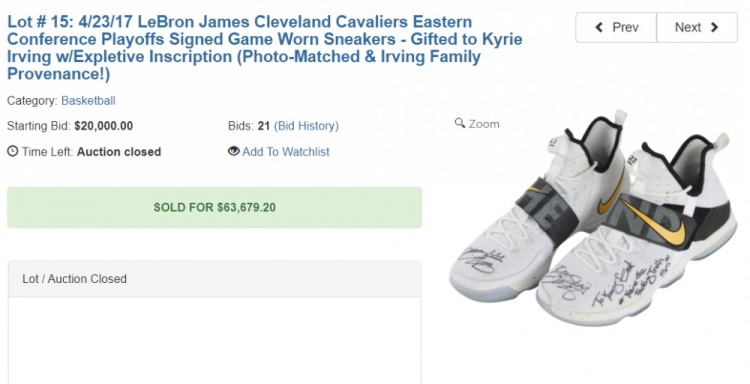Open the Lot #15 LeBron James title link
Viewport: 750px width, 384px height.
pos(265,48)
